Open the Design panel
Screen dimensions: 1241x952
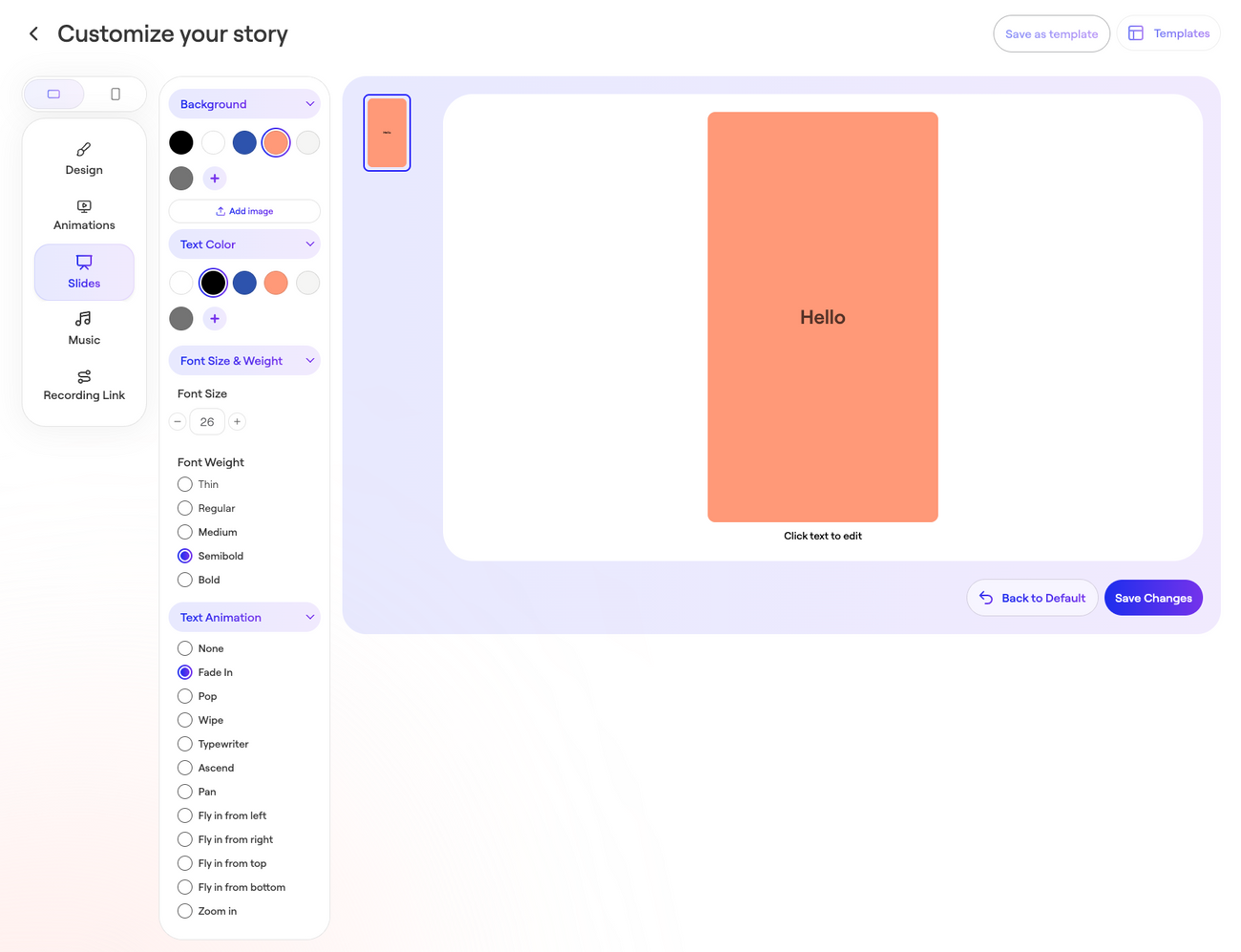point(84,159)
